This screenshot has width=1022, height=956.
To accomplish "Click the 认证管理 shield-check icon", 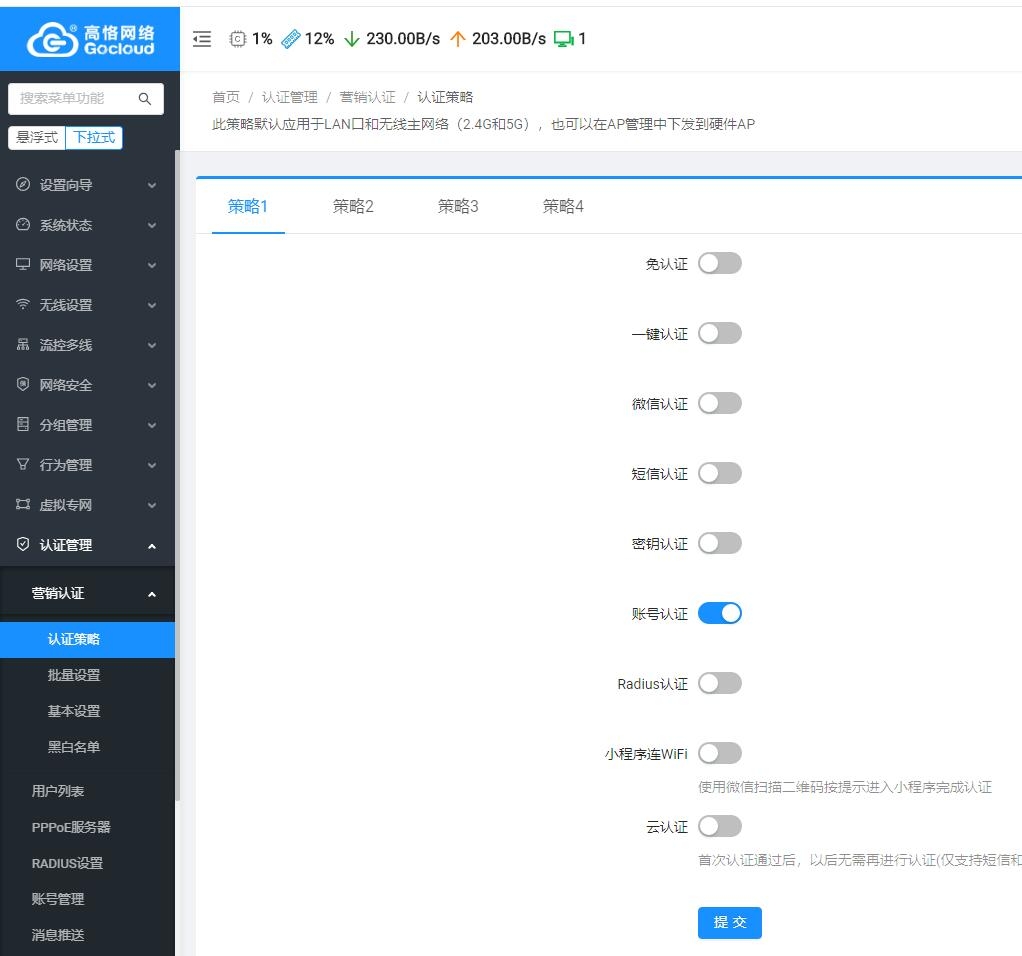I will tap(23, 544).
